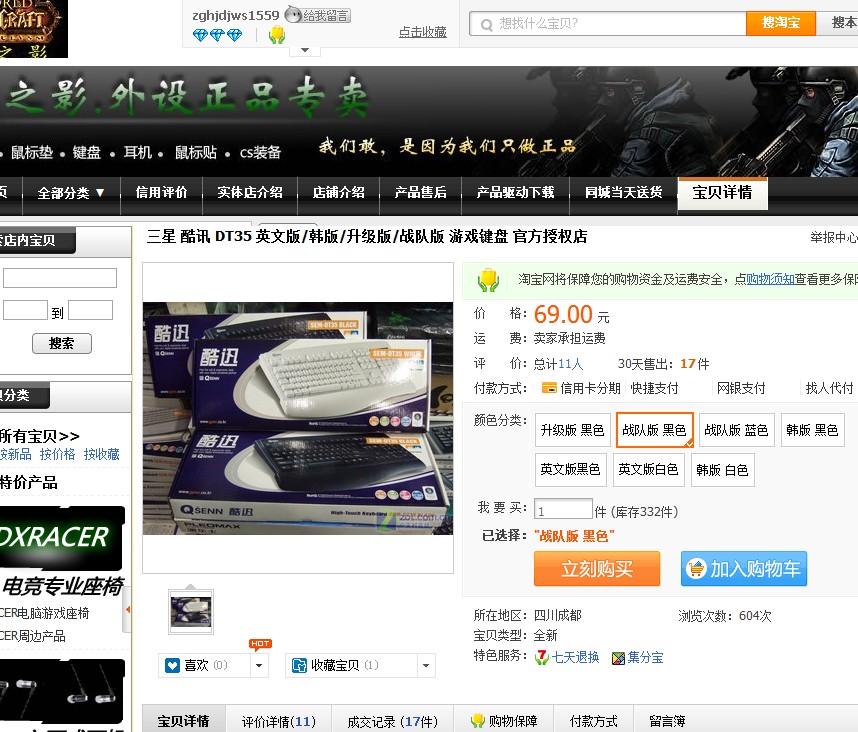Click the 集分宝 text link
The image size is (858, 732).
tap(645, 657)
